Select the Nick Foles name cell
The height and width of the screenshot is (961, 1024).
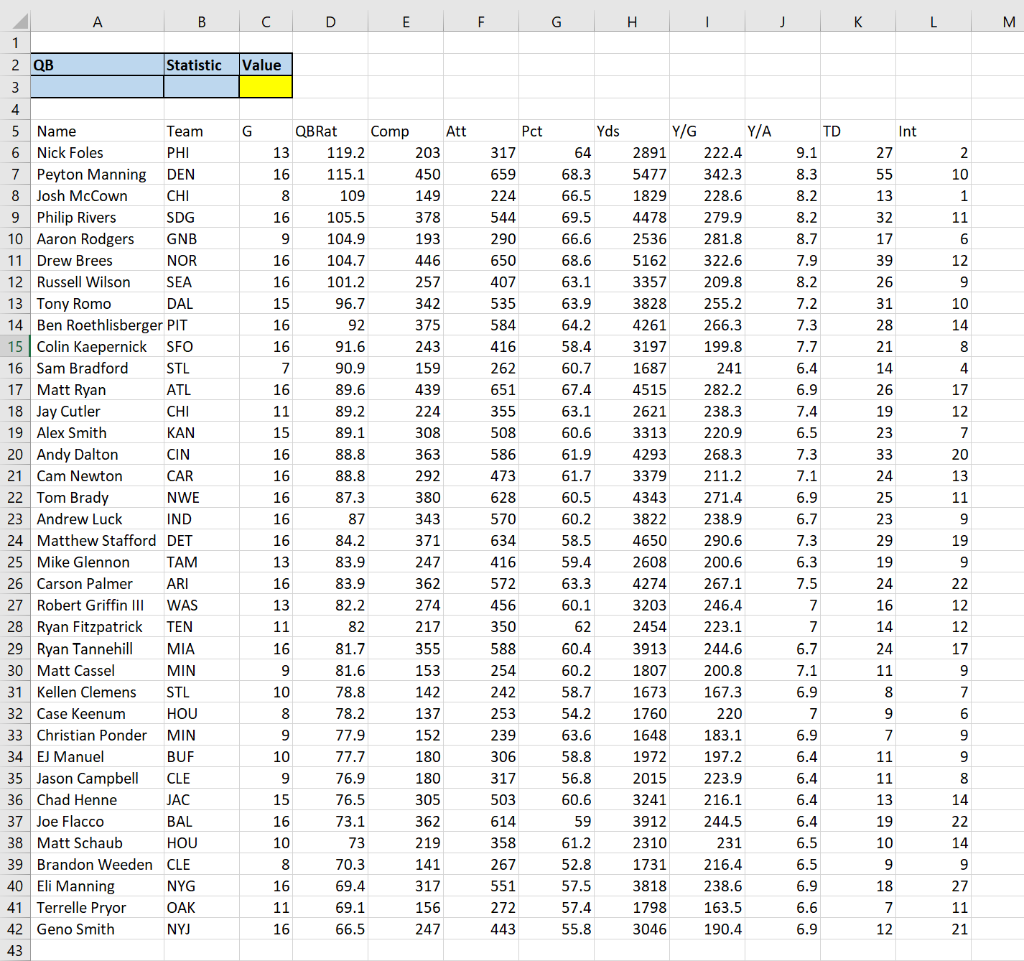point(97,153)
